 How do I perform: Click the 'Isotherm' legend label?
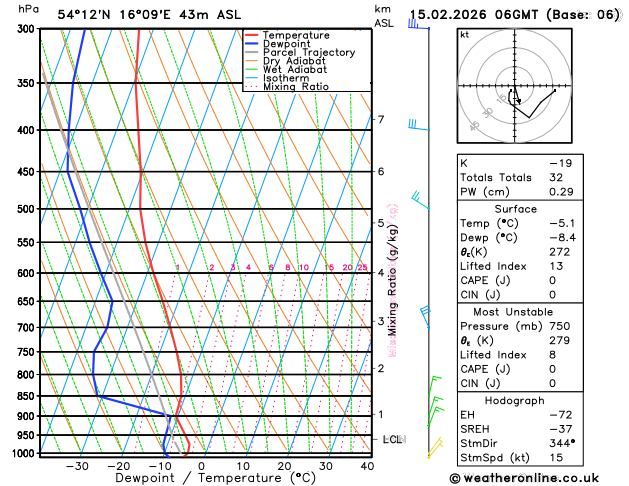pos(286,78)
